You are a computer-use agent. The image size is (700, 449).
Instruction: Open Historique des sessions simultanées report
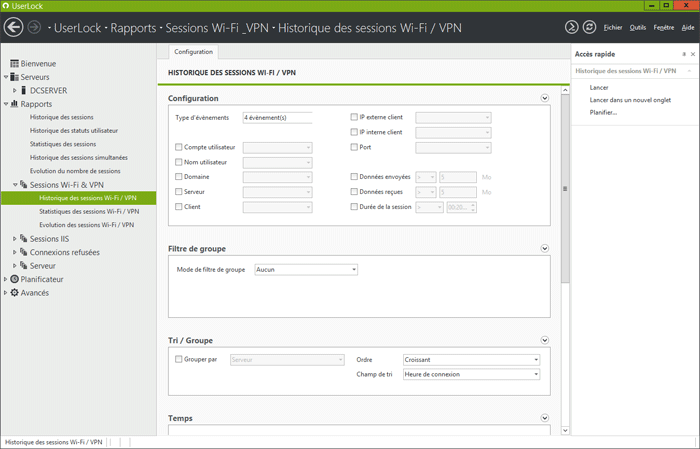(79, 157)
